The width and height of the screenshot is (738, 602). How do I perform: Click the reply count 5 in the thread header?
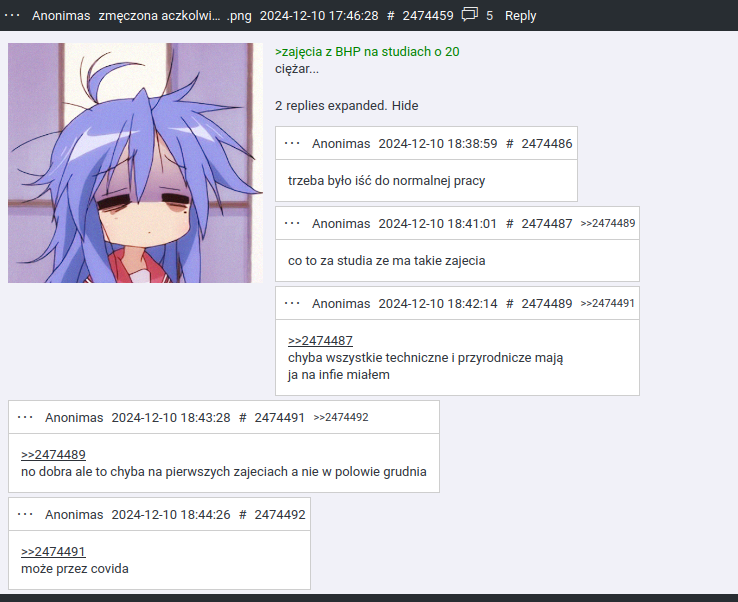tap(489, 16)
